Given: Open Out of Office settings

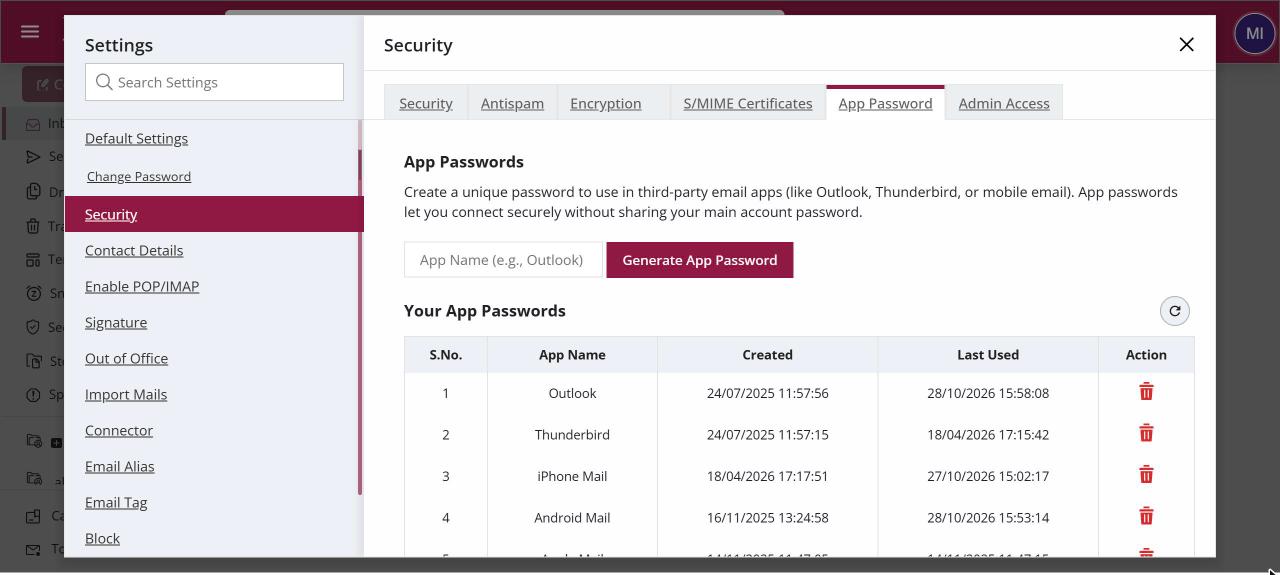Looking at the screenshot, I should click(x=126, y=358).
